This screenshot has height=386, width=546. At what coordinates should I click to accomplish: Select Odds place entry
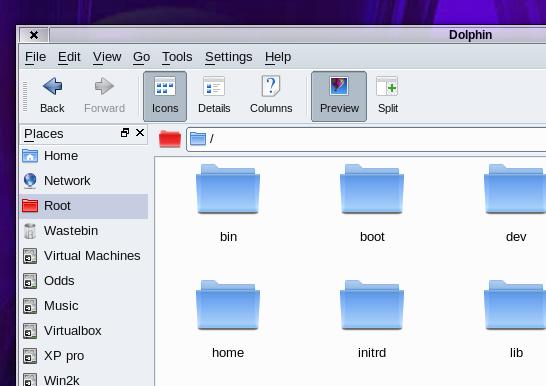point(84,281)
